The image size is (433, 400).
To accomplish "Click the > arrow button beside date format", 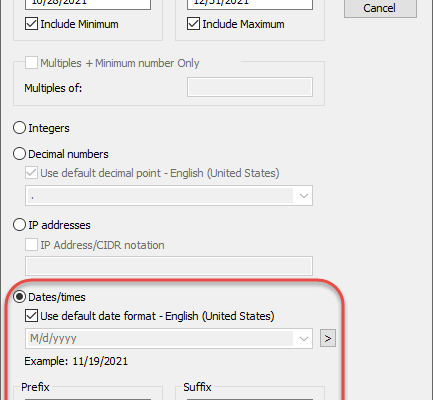I will pyautogui.click(x=328, y=338).
